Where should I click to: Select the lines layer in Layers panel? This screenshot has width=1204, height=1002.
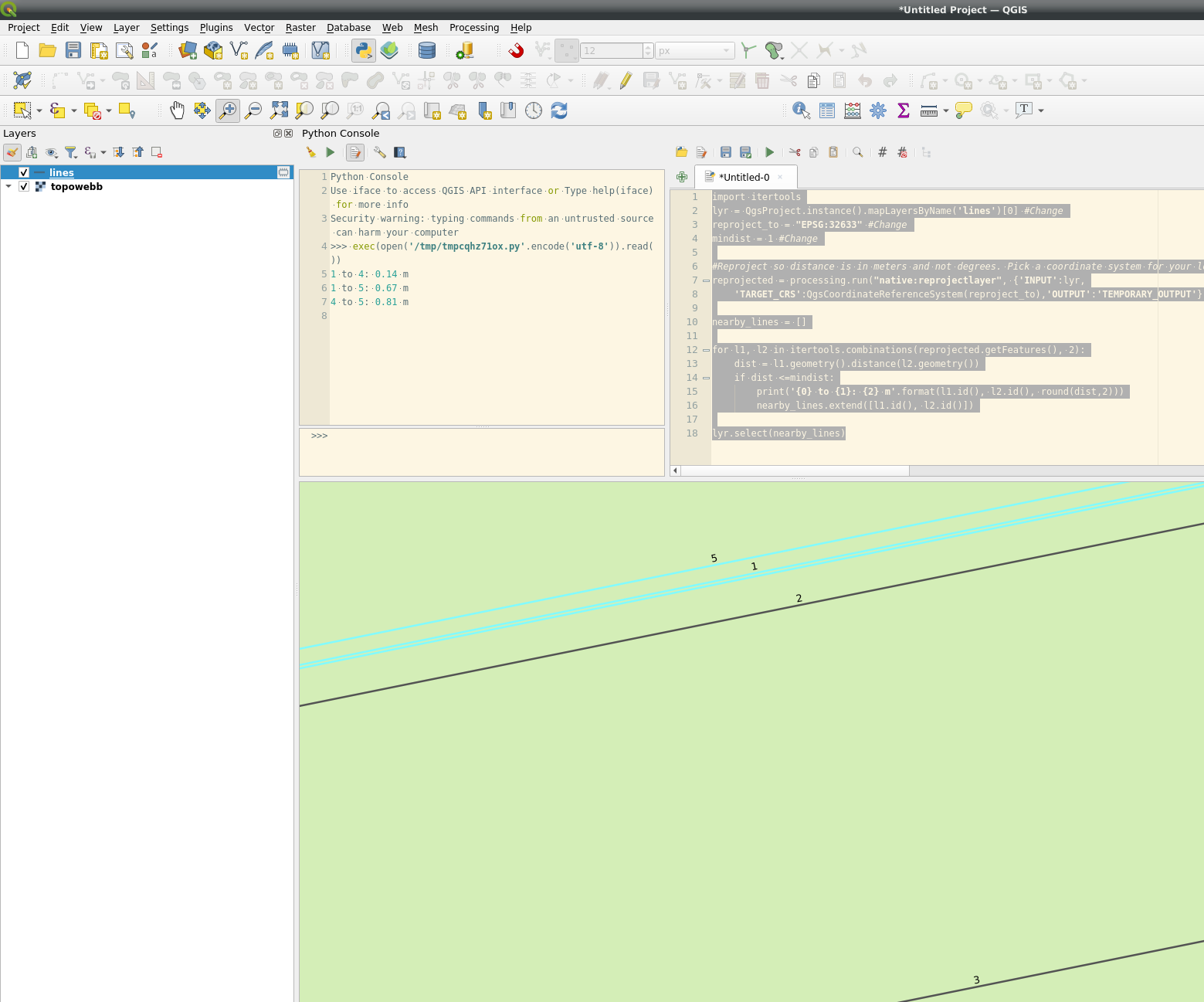pos(147,172)
